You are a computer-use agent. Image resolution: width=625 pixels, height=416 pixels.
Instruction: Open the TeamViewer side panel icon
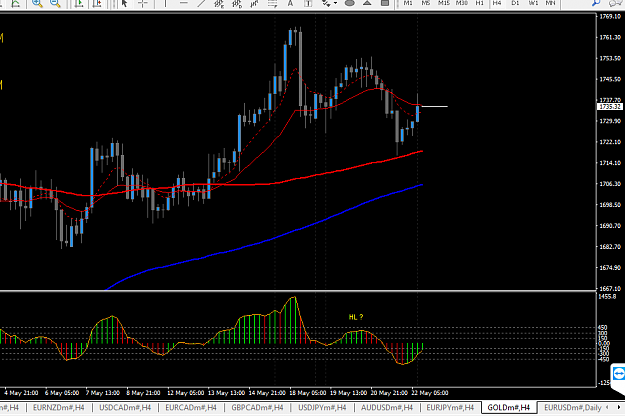click(x=618, y=374)
